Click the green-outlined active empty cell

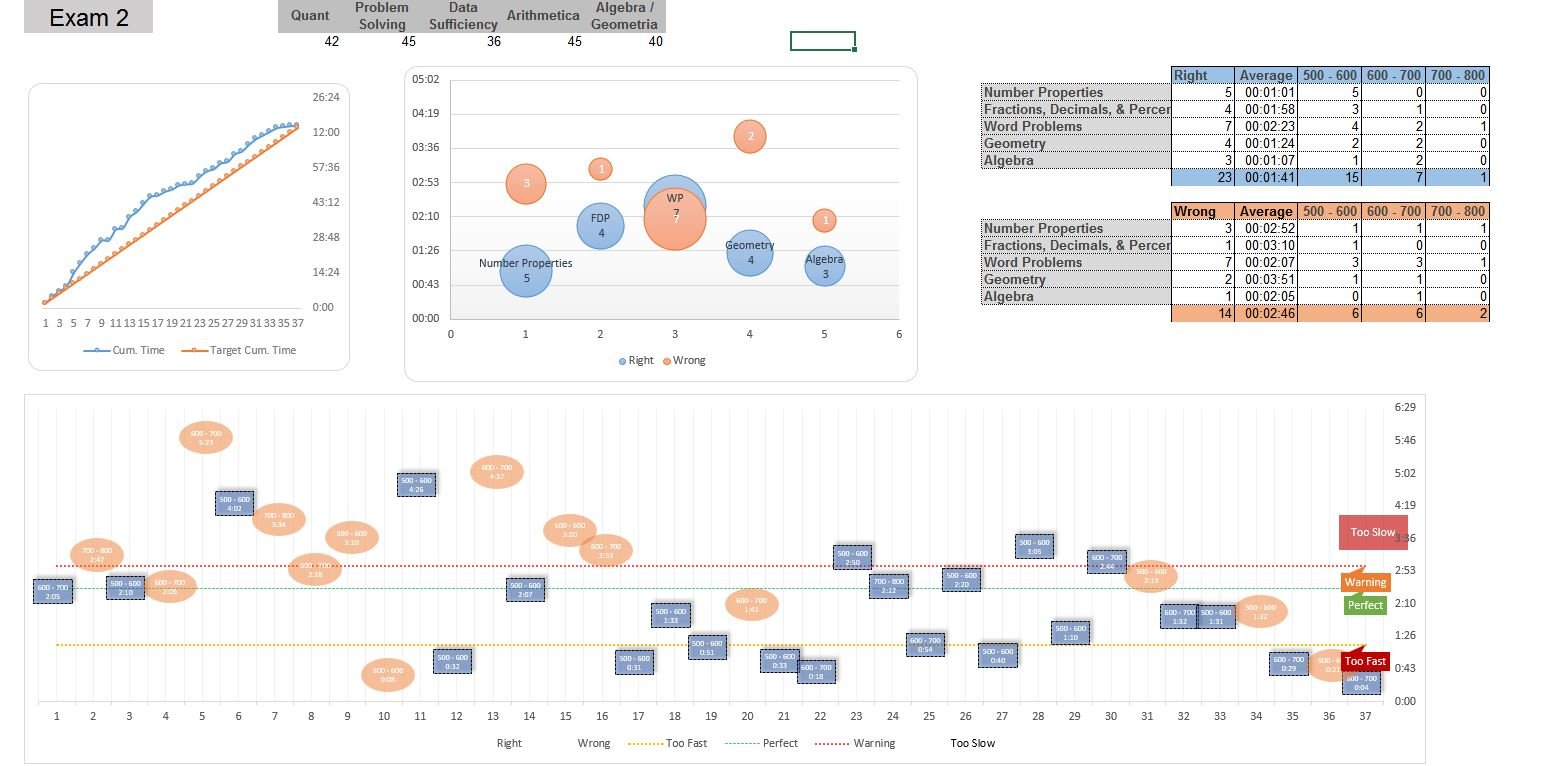tap(822, 41)
